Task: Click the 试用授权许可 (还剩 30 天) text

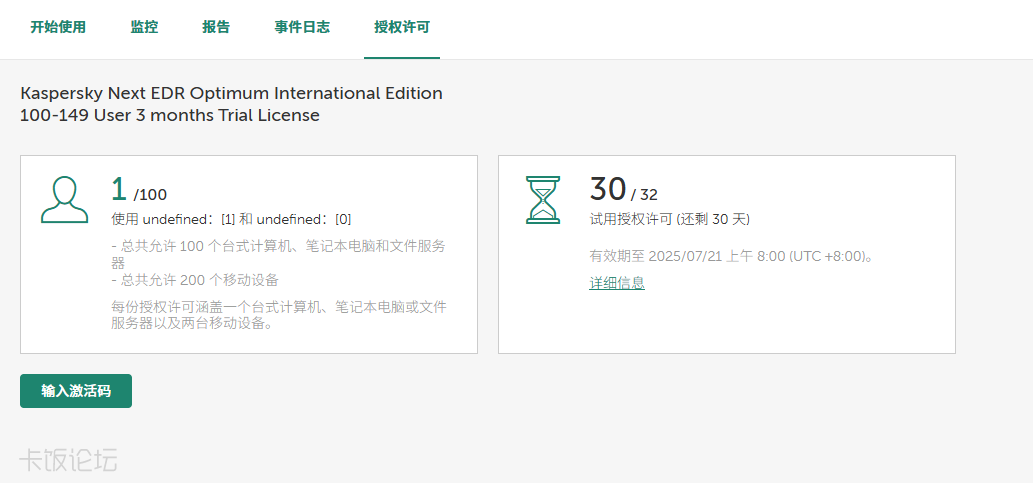Action: (x=670, y=219)
